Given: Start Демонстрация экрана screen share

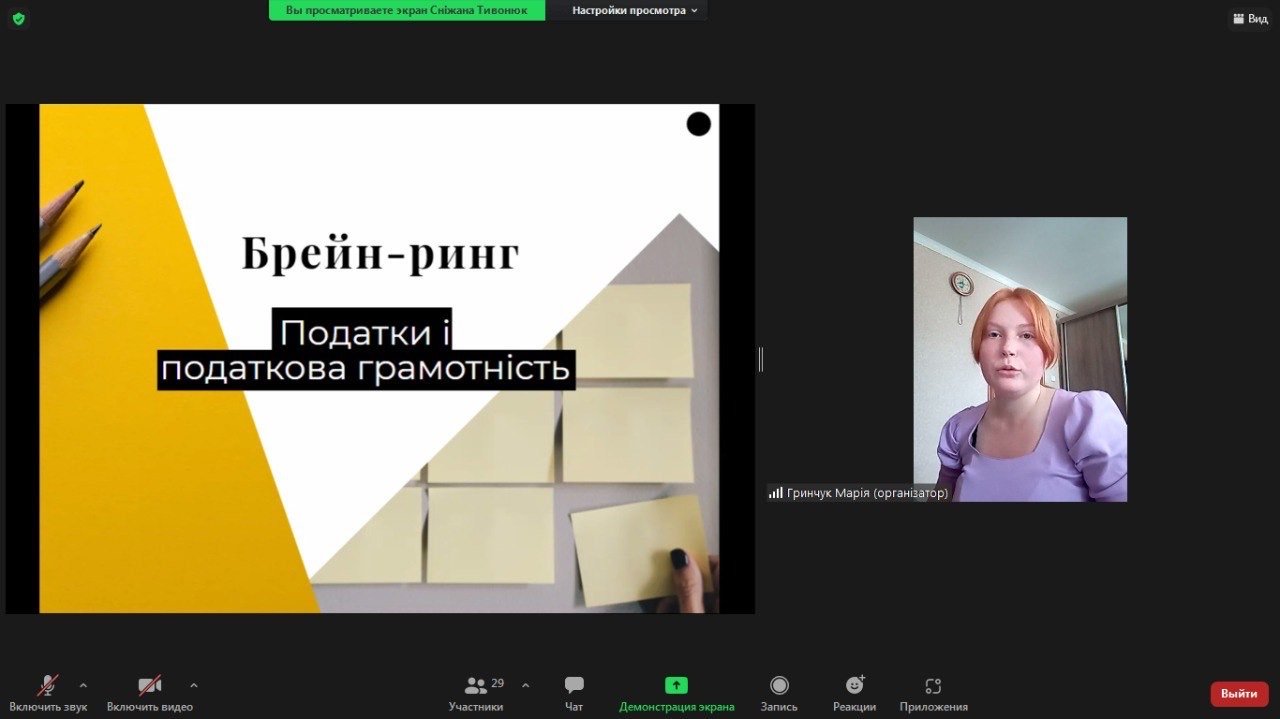Looking at the screenshot, I should click(x=676, y=692).
